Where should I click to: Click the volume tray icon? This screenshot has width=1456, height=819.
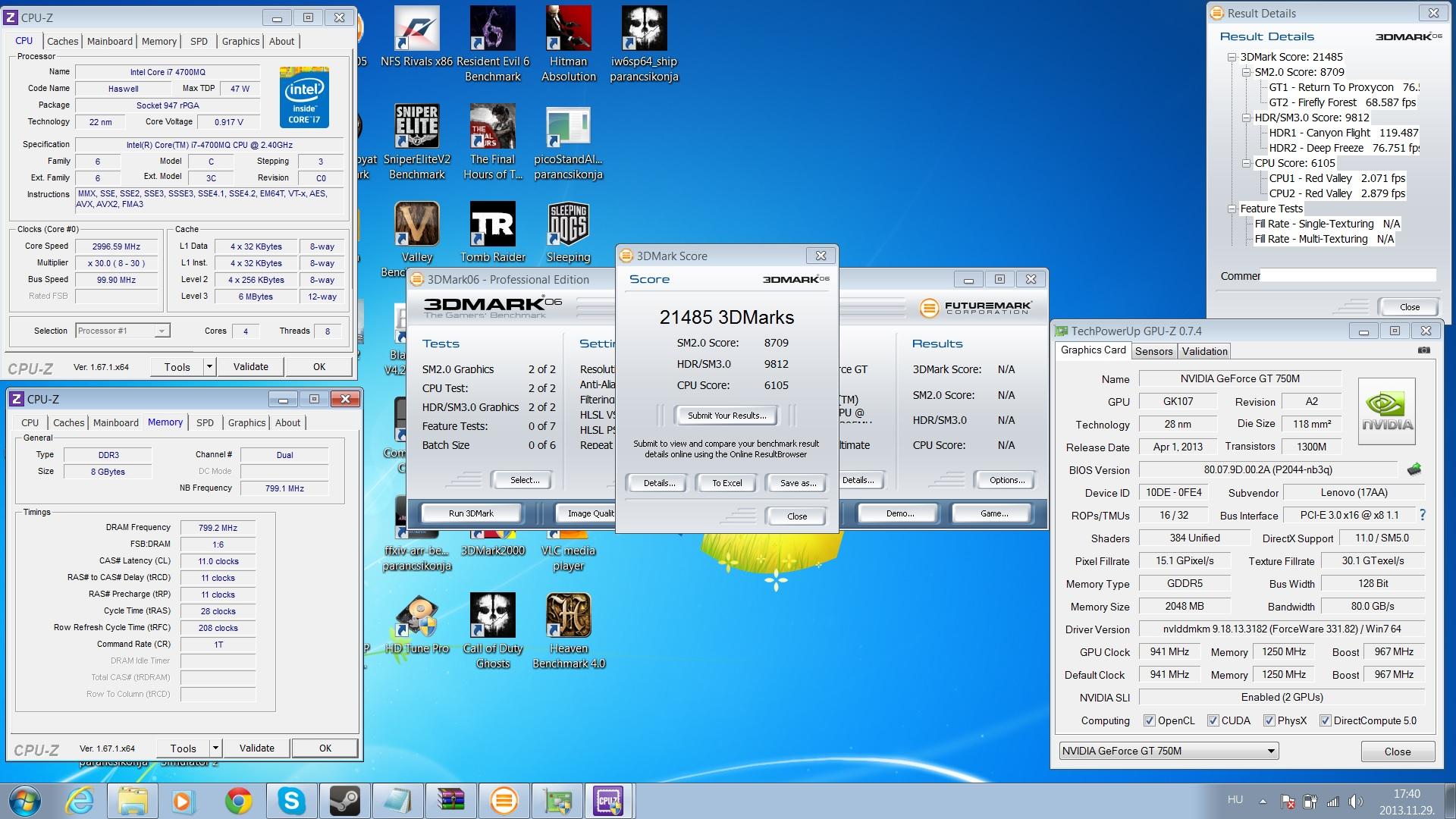point(1355,801)
